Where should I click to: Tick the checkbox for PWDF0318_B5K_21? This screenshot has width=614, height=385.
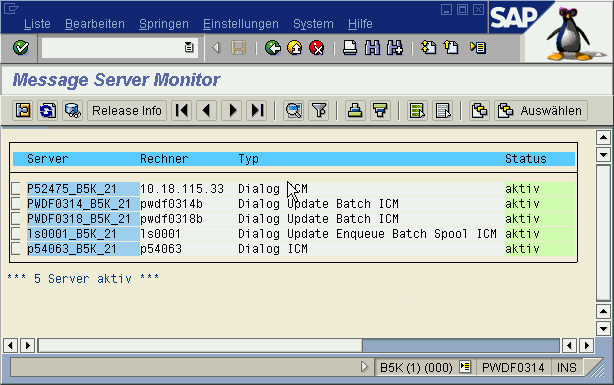pyautogui.click(x=16, y=218)
